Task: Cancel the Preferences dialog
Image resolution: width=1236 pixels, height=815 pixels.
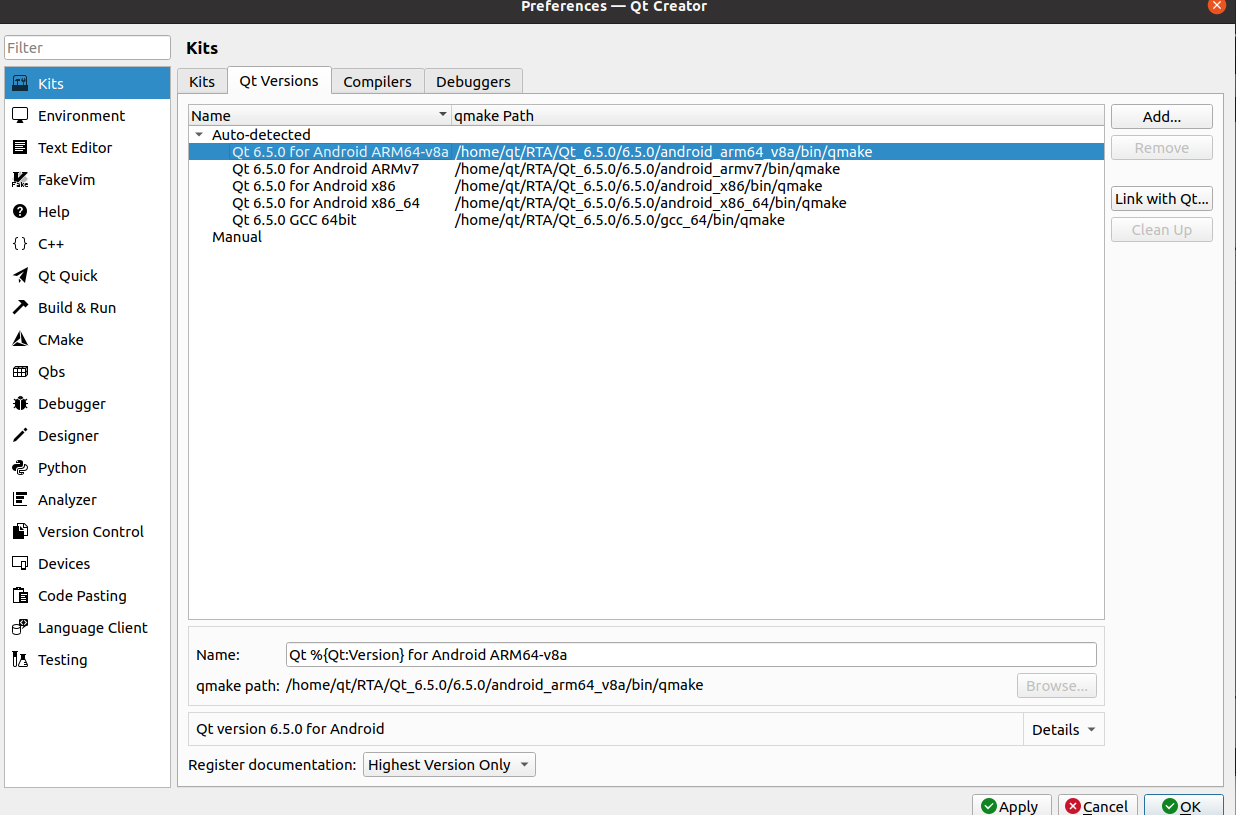Action: coord(1097,806)
